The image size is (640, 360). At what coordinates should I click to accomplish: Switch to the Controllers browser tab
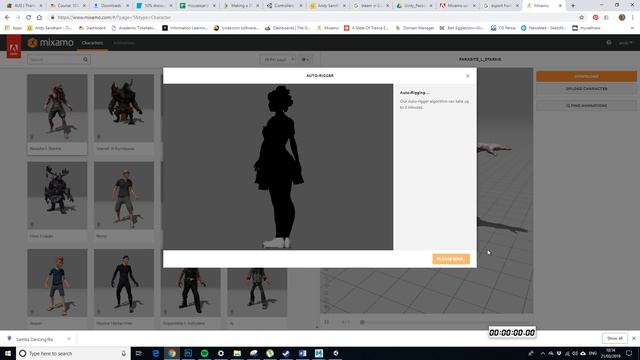coord(283,6)
